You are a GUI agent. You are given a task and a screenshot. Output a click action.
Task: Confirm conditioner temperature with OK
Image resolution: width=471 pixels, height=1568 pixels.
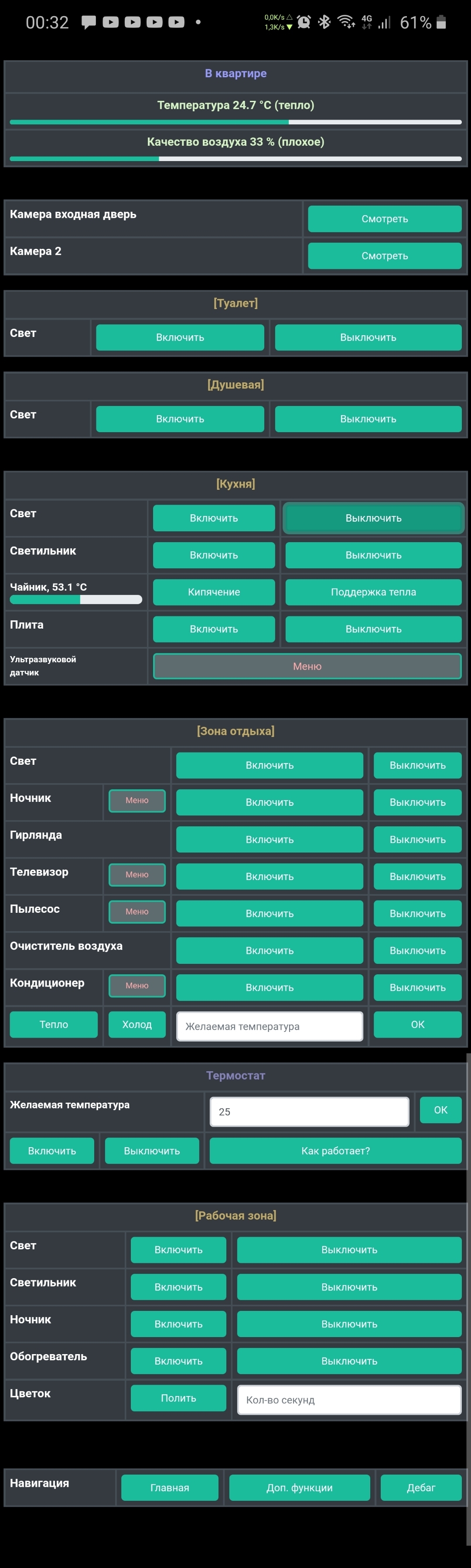(x=417, y=1025)
